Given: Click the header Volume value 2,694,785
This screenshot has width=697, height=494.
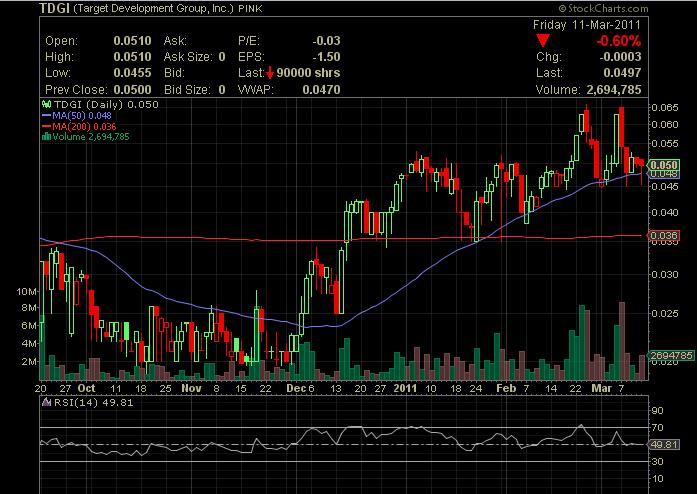Looking at the screenshot, I should click(614, 89).
